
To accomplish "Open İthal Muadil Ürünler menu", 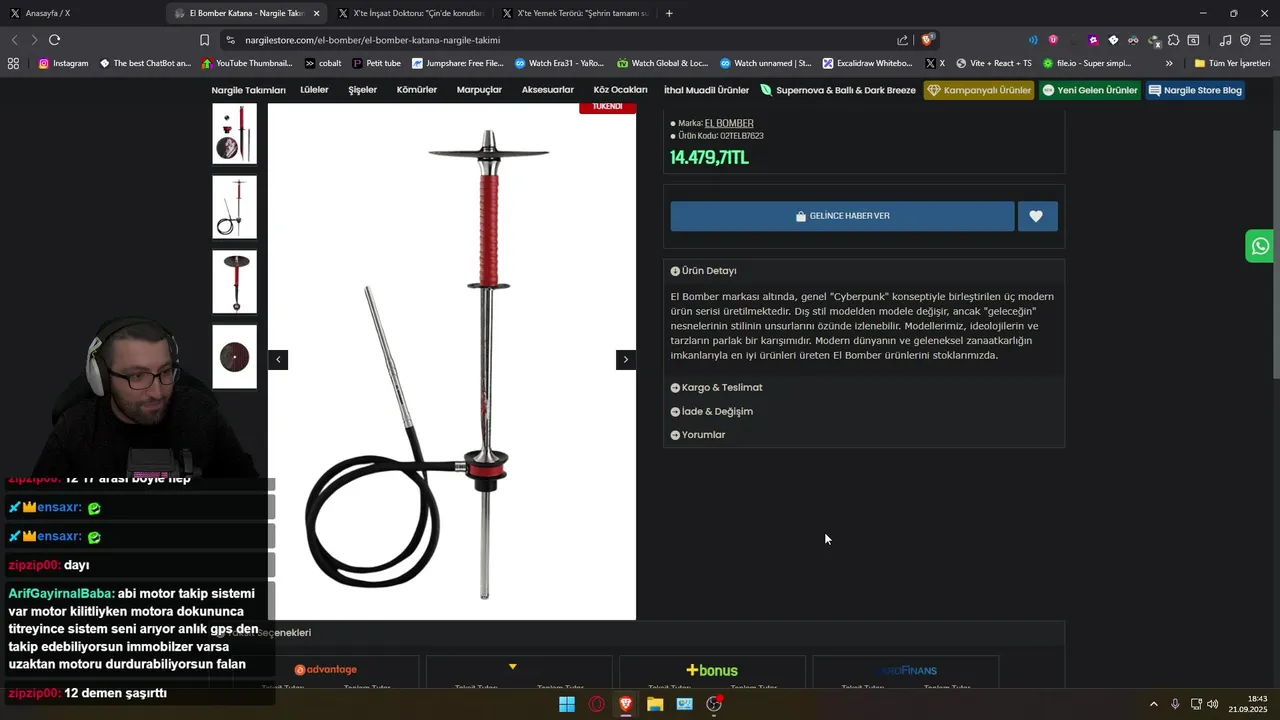I will [706, 90].
